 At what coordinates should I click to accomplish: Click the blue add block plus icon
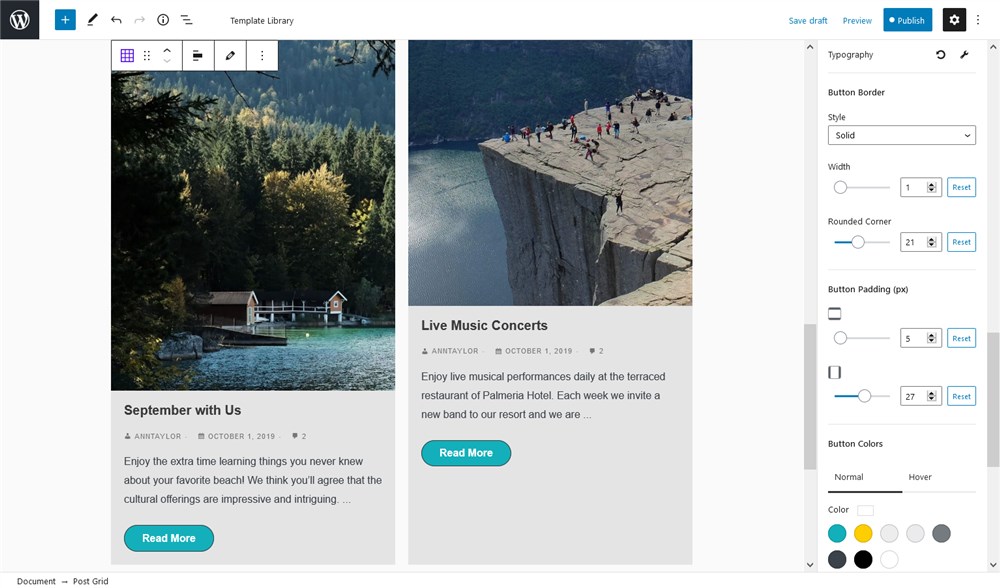click(x=65, y=20)
